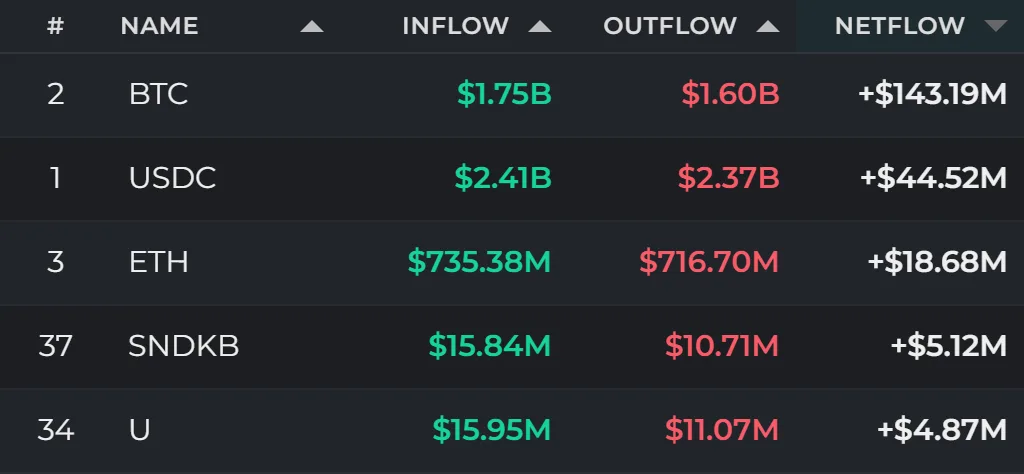Open the ETH token row
Viewport: 1024px width, 474px height.
[512, 262]
